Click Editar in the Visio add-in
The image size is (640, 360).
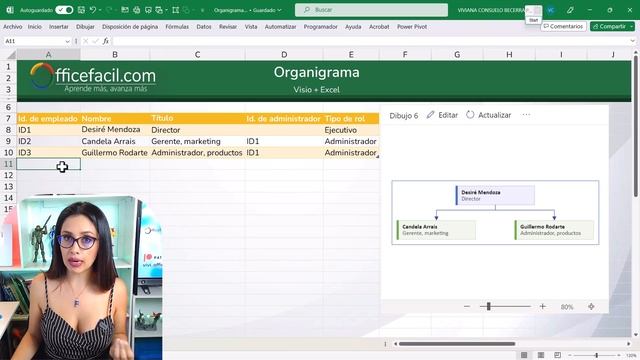tap(442, 115)
